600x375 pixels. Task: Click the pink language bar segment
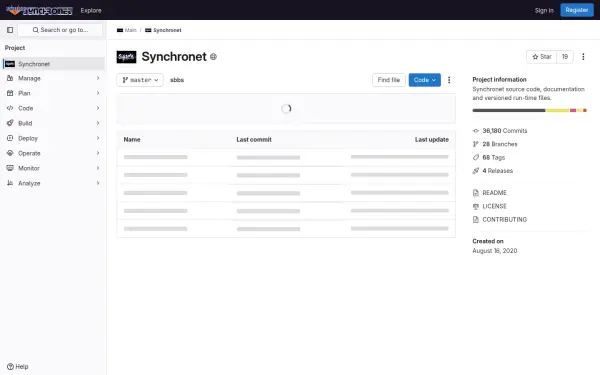[x=573, y=110]
